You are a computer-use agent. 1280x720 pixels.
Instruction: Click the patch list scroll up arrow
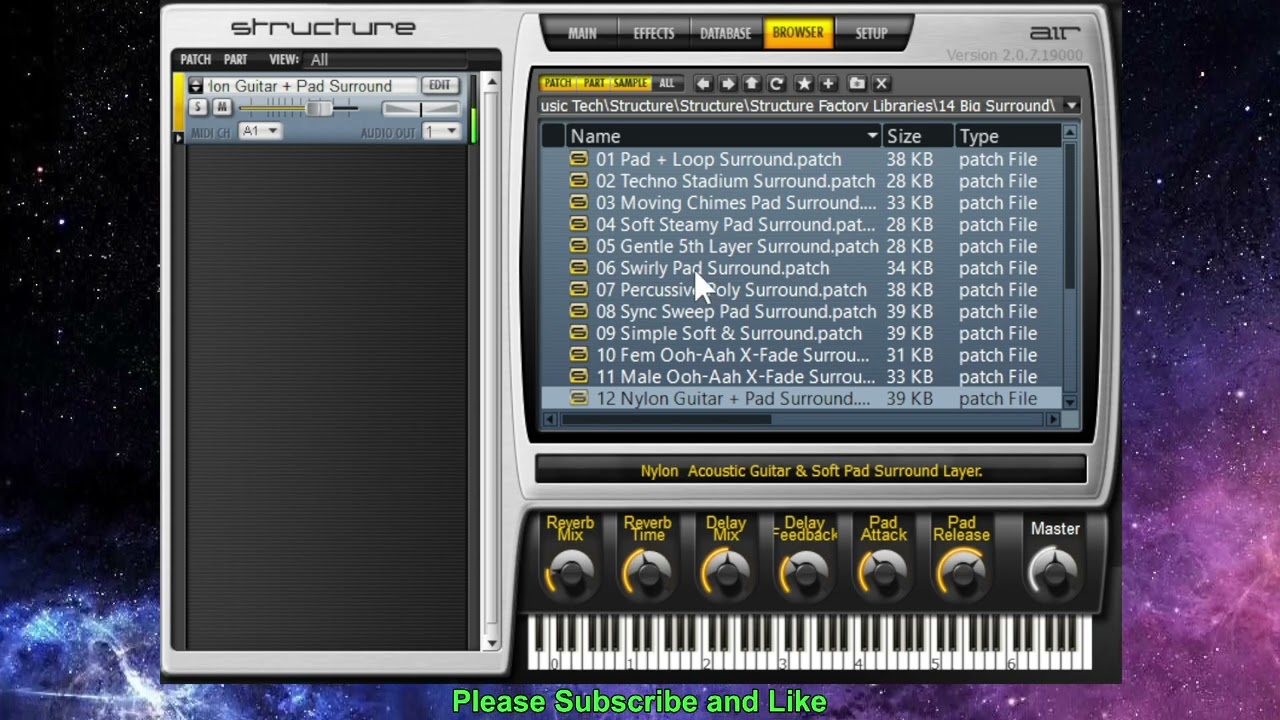[x=491, y=82]
